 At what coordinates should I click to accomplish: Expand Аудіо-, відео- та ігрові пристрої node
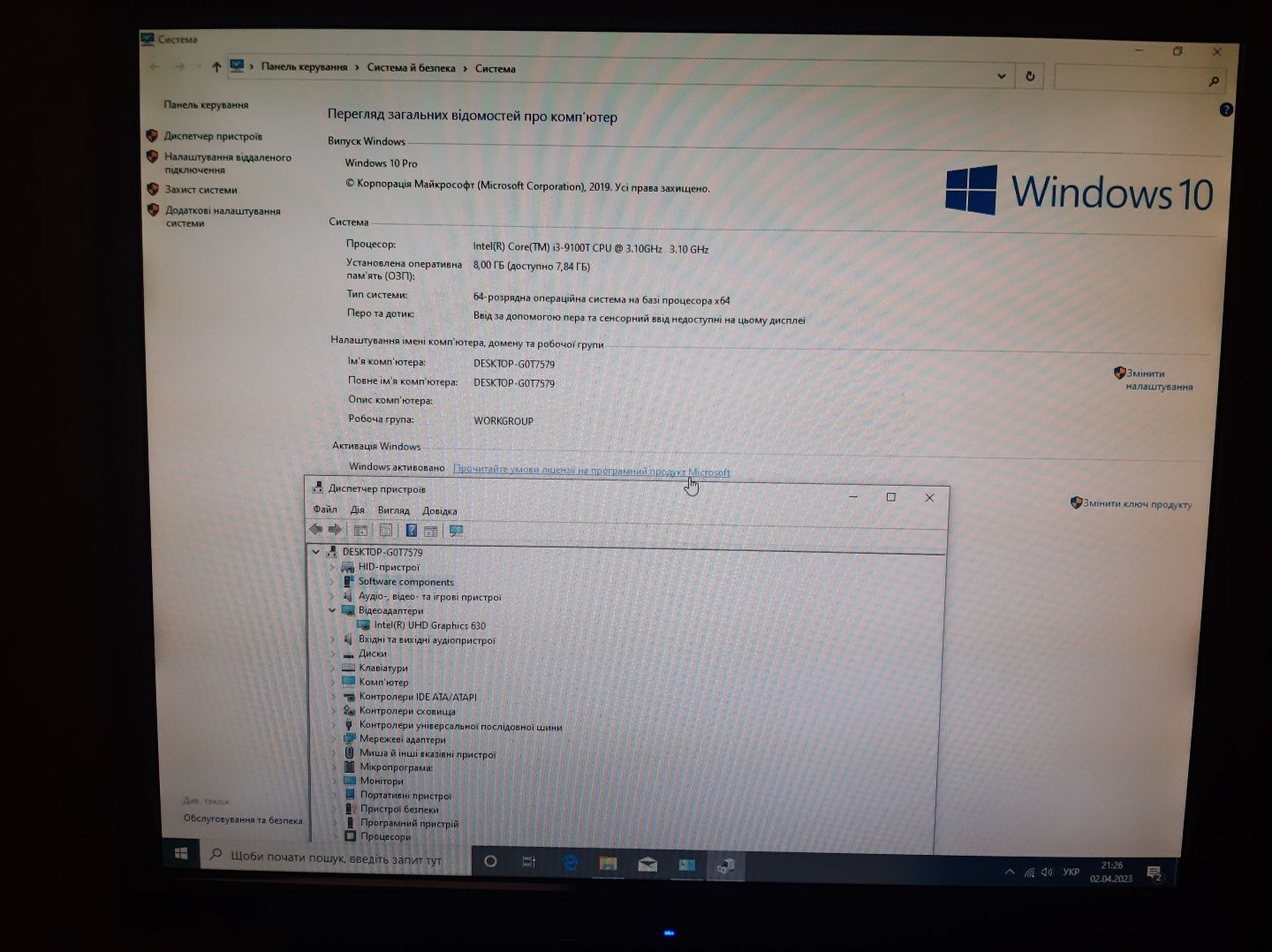pos(332,596)
